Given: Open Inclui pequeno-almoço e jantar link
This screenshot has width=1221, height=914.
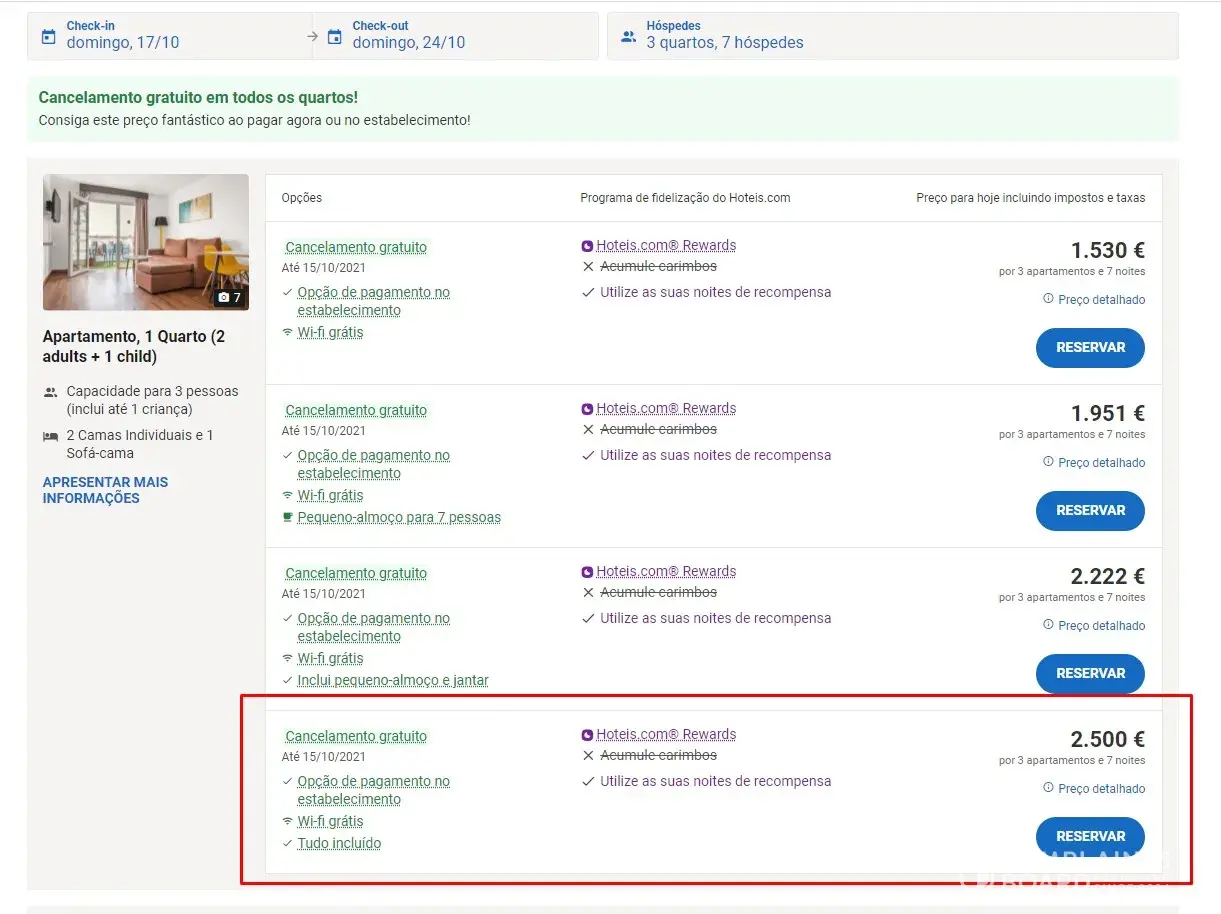Looking at the screenshot, I should (x=393, y=680).
